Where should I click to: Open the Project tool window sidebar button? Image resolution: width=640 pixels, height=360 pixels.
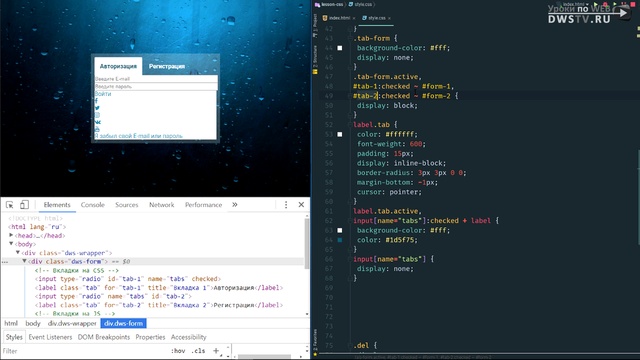point(315,27)
